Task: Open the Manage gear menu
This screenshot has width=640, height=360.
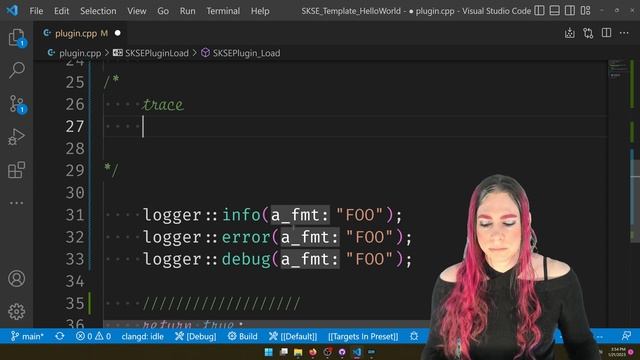Action: [16, 312]
